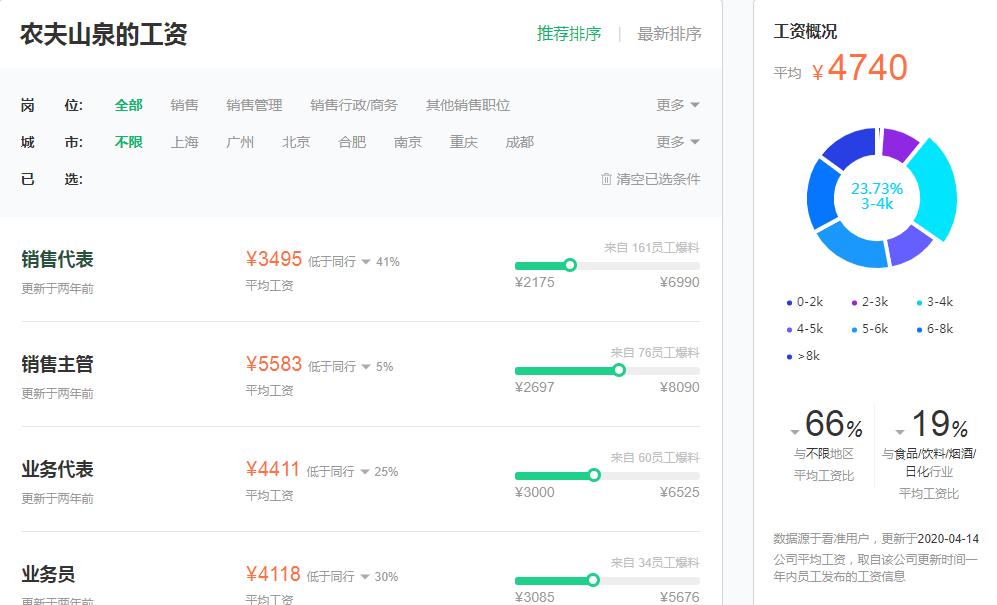Click the down arrow beside 66%
The image size is (997, 605).
tap(794, 433)
